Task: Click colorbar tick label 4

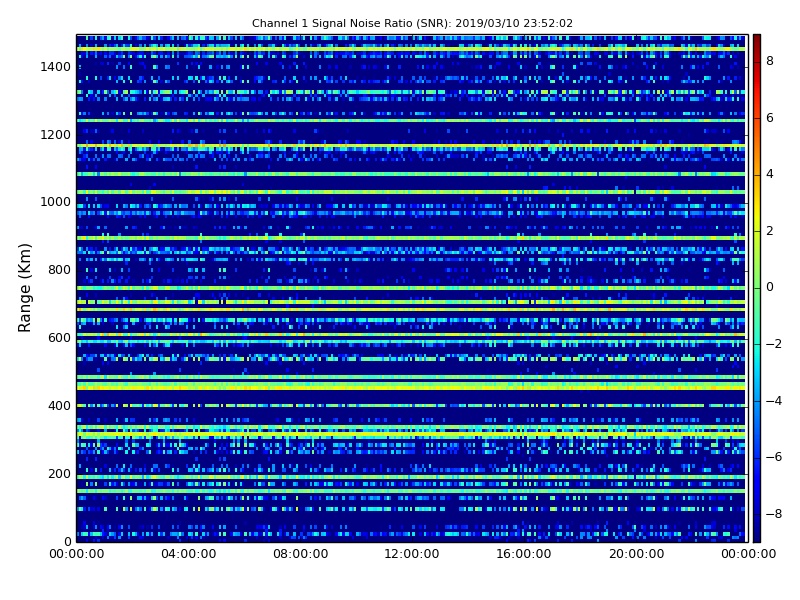Action: (x=770, y=174)
